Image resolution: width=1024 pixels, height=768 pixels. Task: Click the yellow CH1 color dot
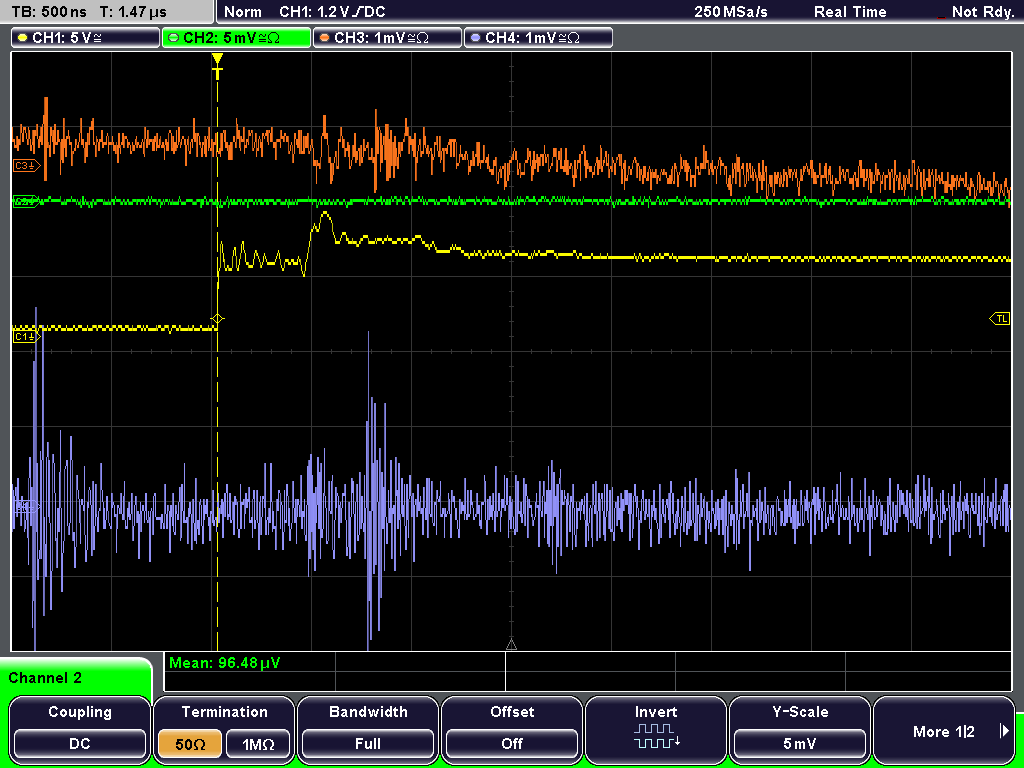23,38
